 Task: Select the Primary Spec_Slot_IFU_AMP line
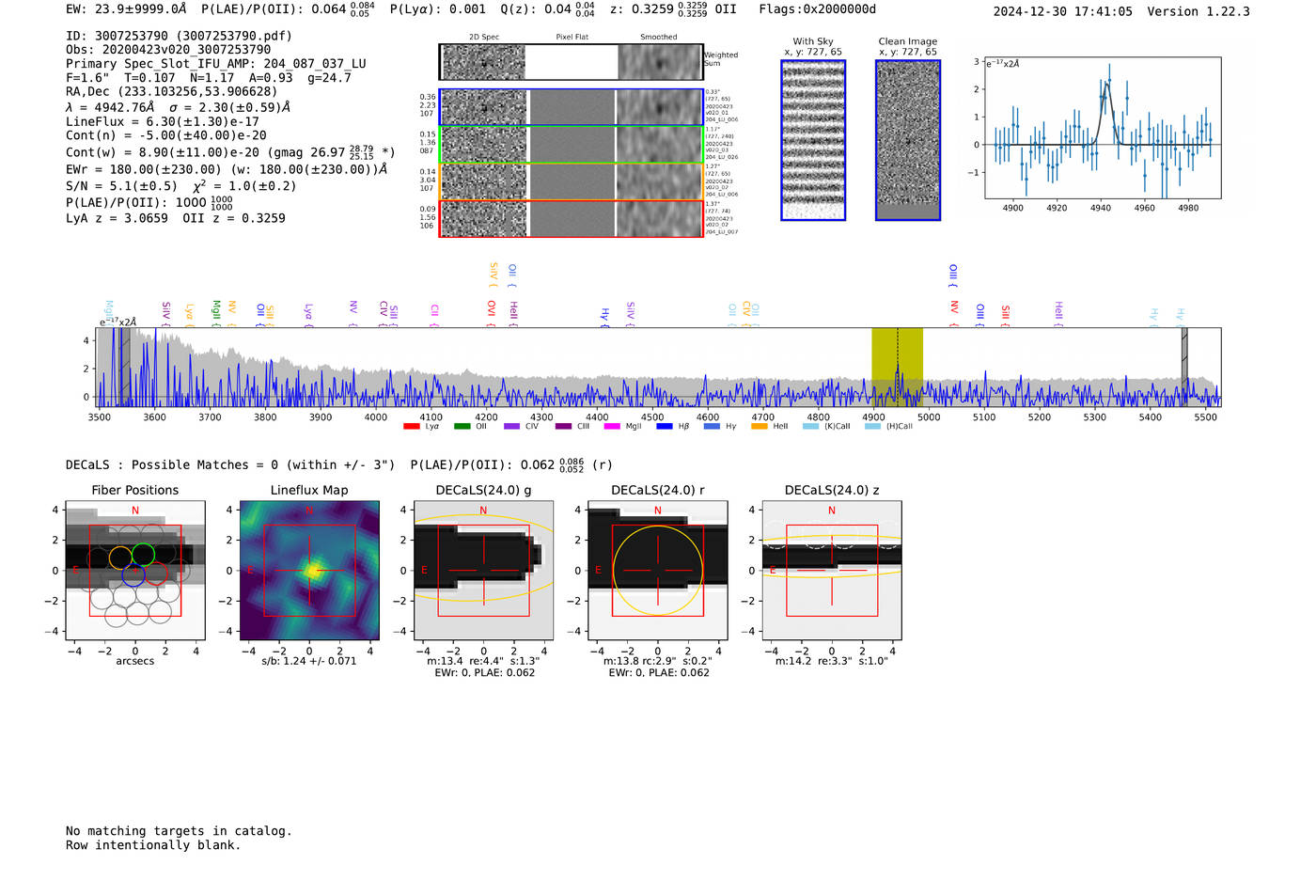click(x=216, y=64)
